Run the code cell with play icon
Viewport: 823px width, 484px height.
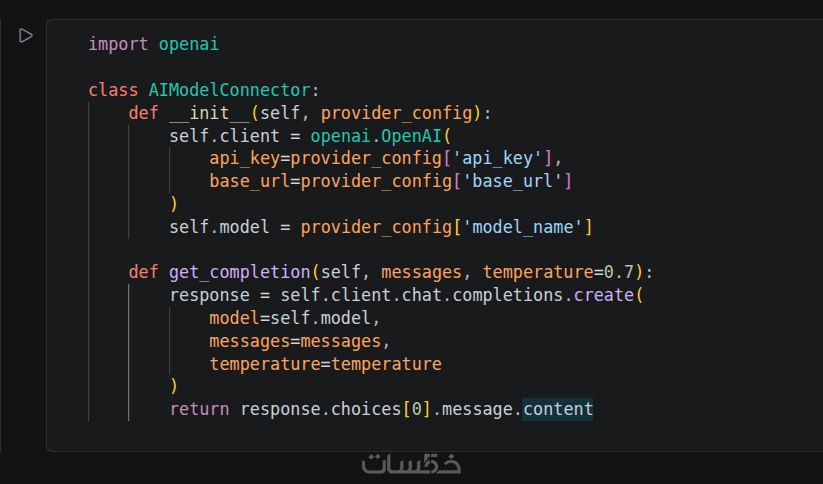[x=26, y=36]
